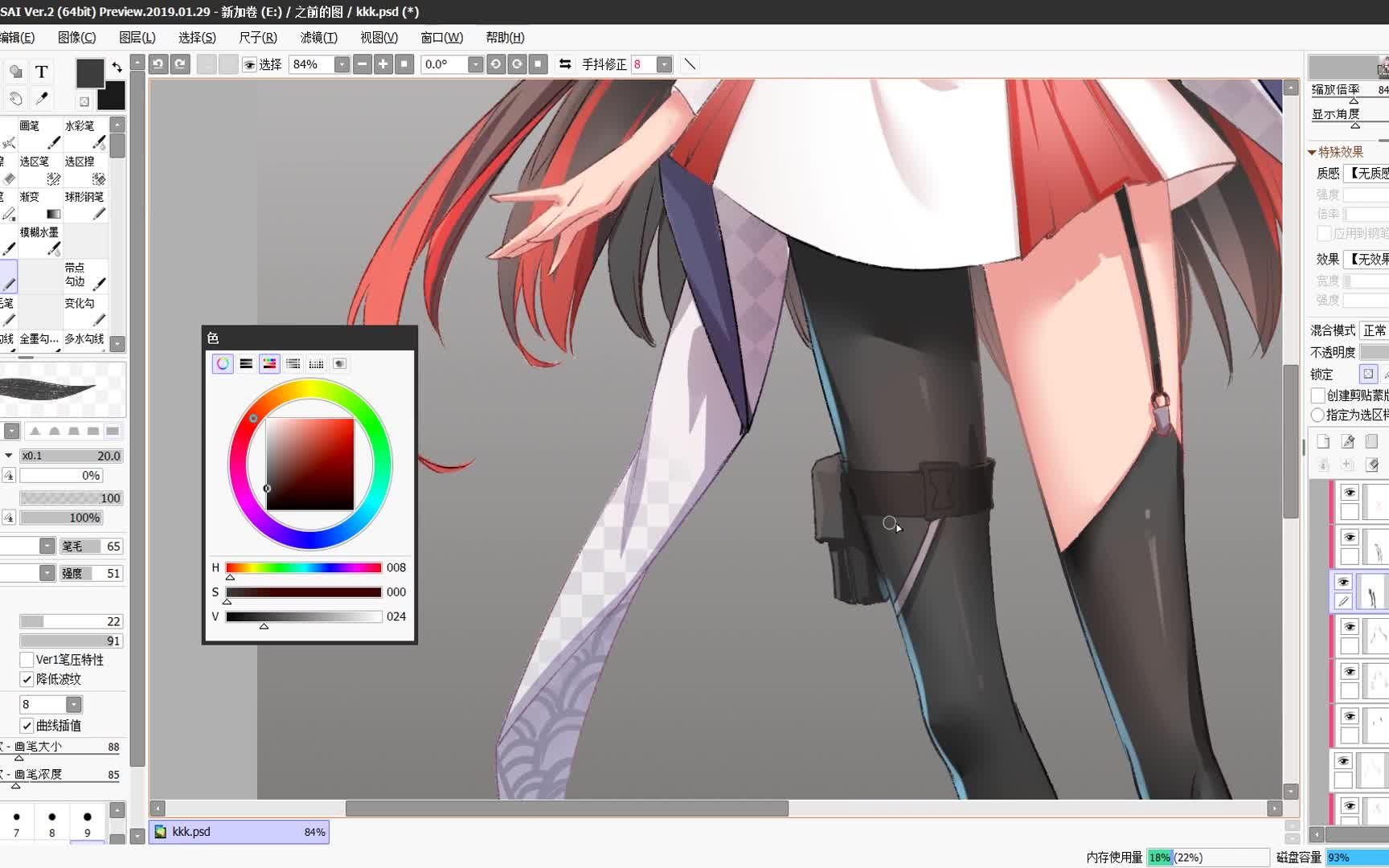
Task: Select the 选区擦 selection eraser
Action: [85, 170]
